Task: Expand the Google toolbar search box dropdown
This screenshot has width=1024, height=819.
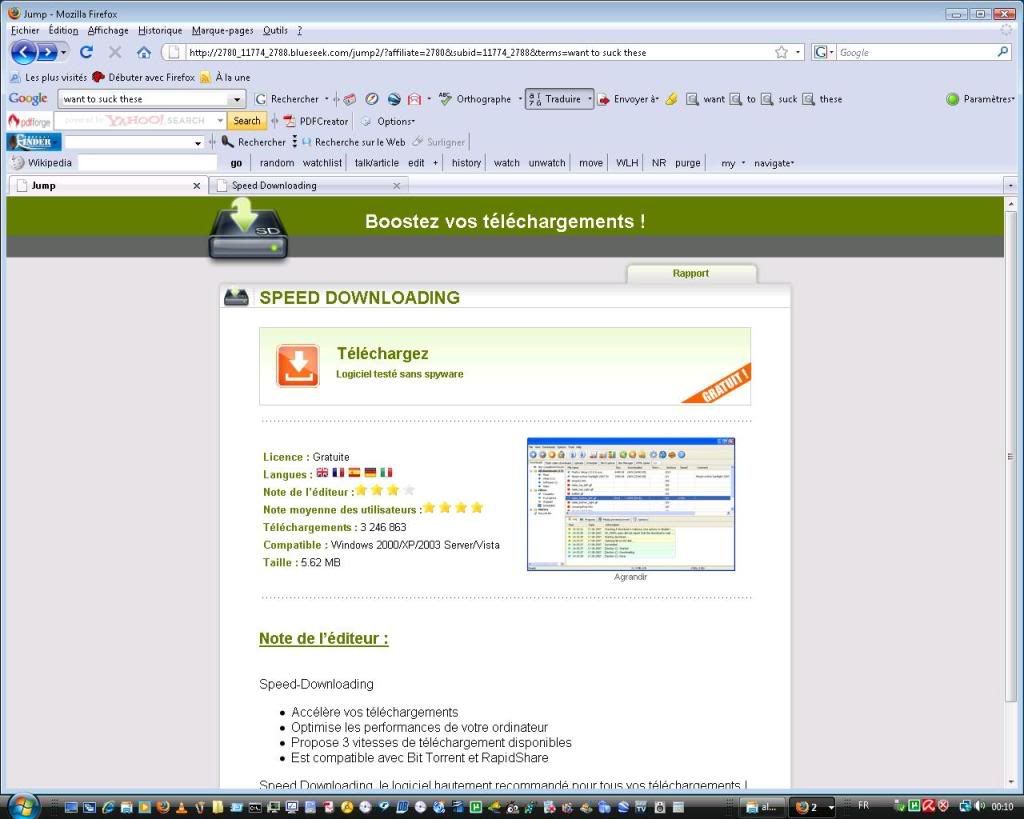Action: point(236,99)
